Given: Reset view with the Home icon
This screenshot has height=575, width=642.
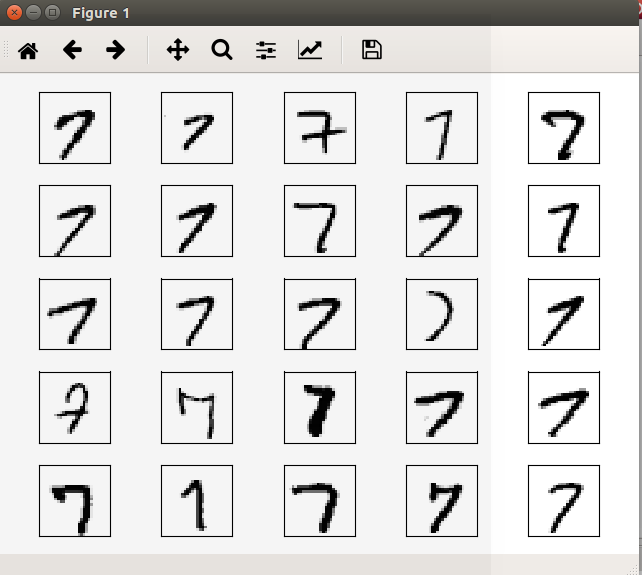Looking at the screenshot, I should coord(28,51).
